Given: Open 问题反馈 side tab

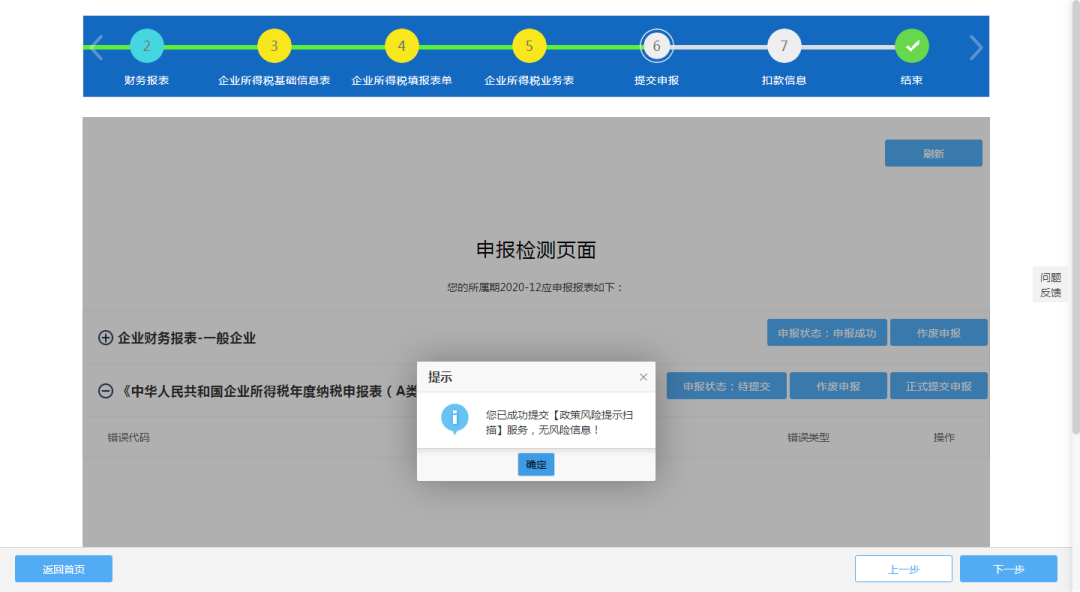Looking at the screenshot, I should click(x=1050, y=285).
